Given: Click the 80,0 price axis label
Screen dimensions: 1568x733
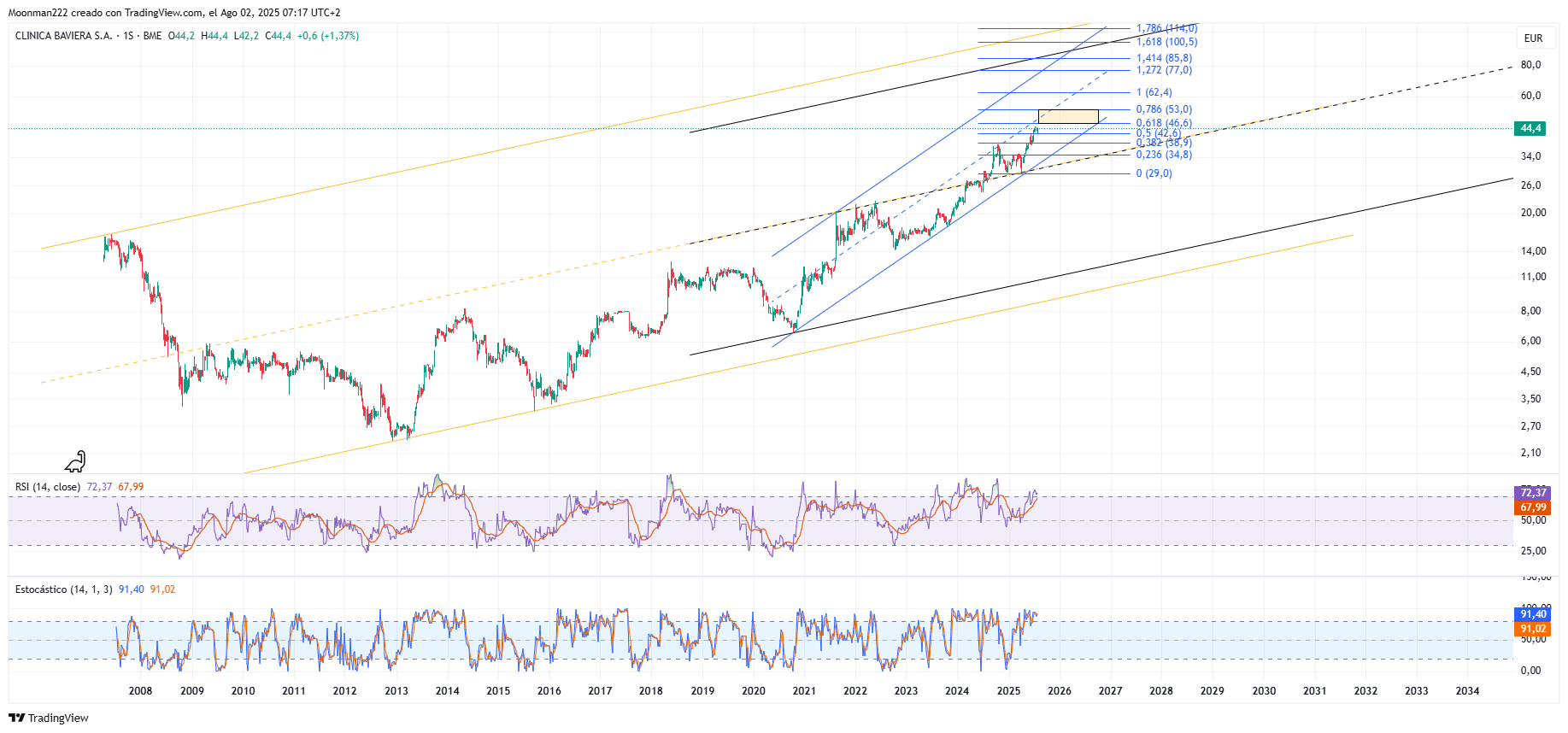Looking at the screenshot, I should (1530, 65).
